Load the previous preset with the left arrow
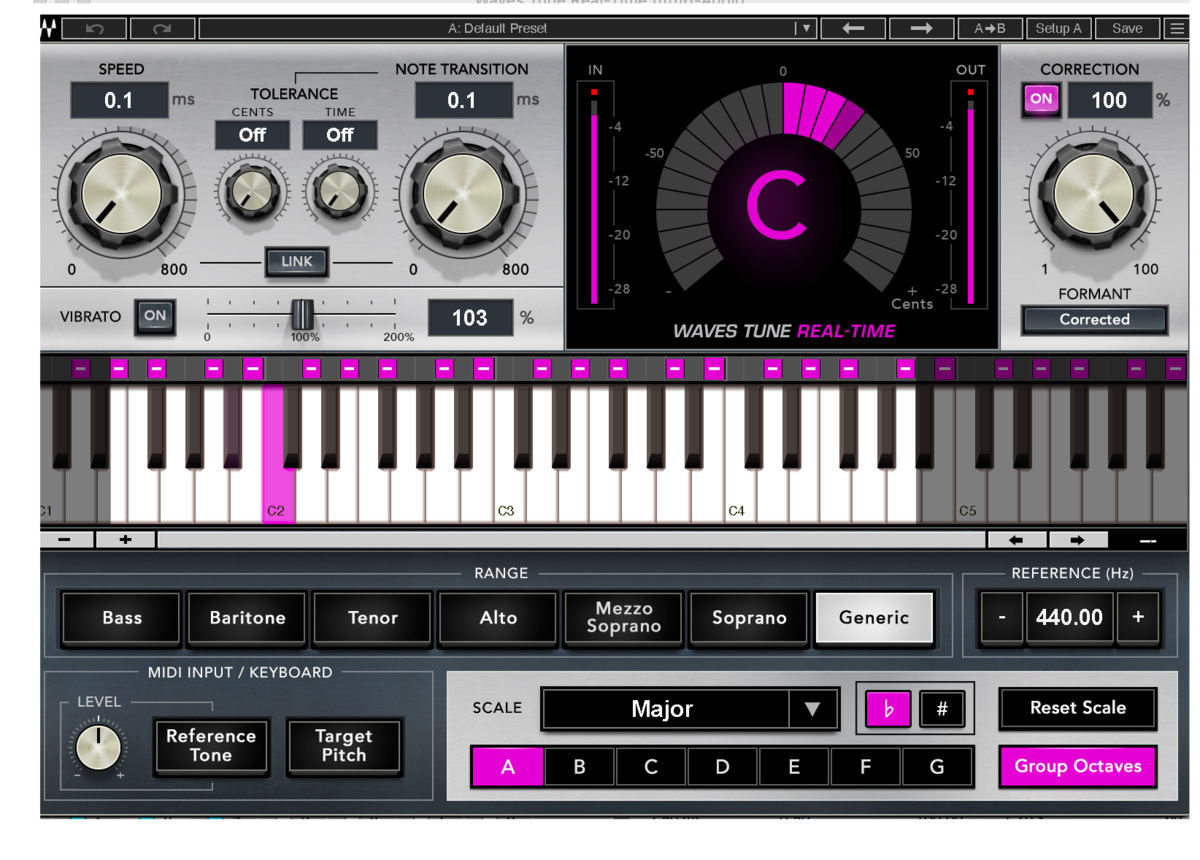 click(853, 28)
